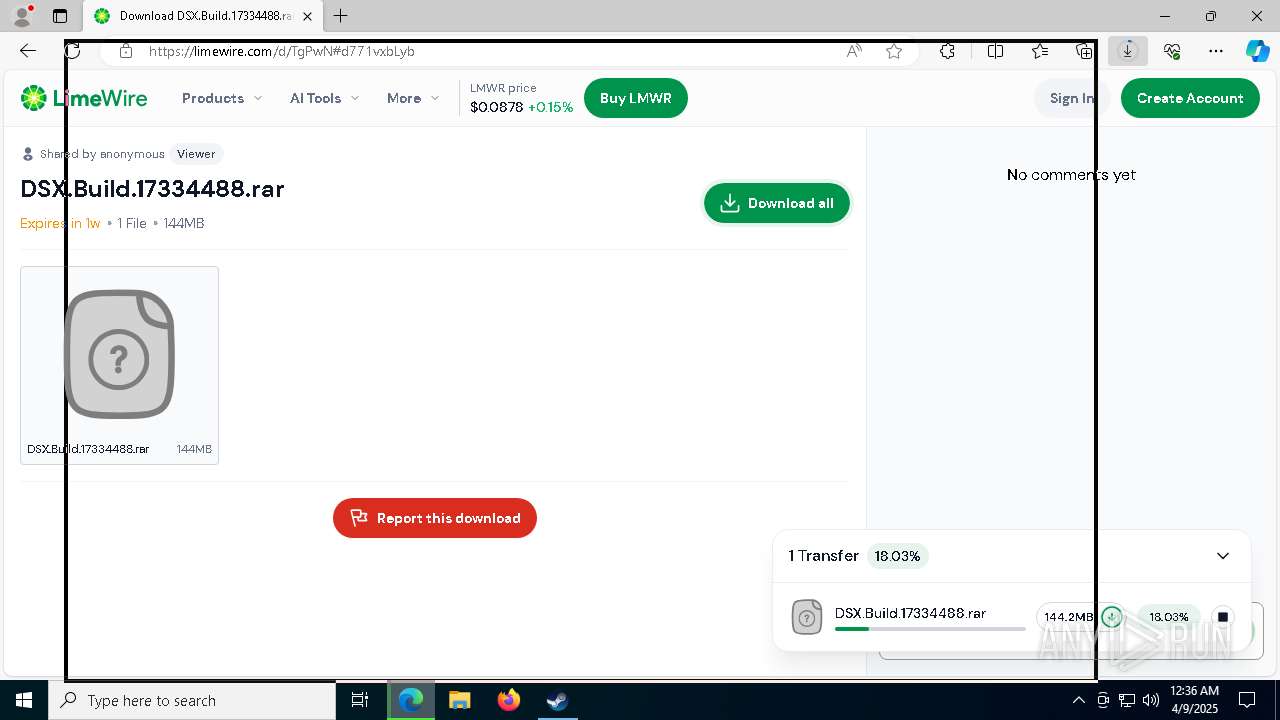Open Settings and more ellipsis menu
The height and width of the screenshot is (720, 1280).
point(1216,51)
